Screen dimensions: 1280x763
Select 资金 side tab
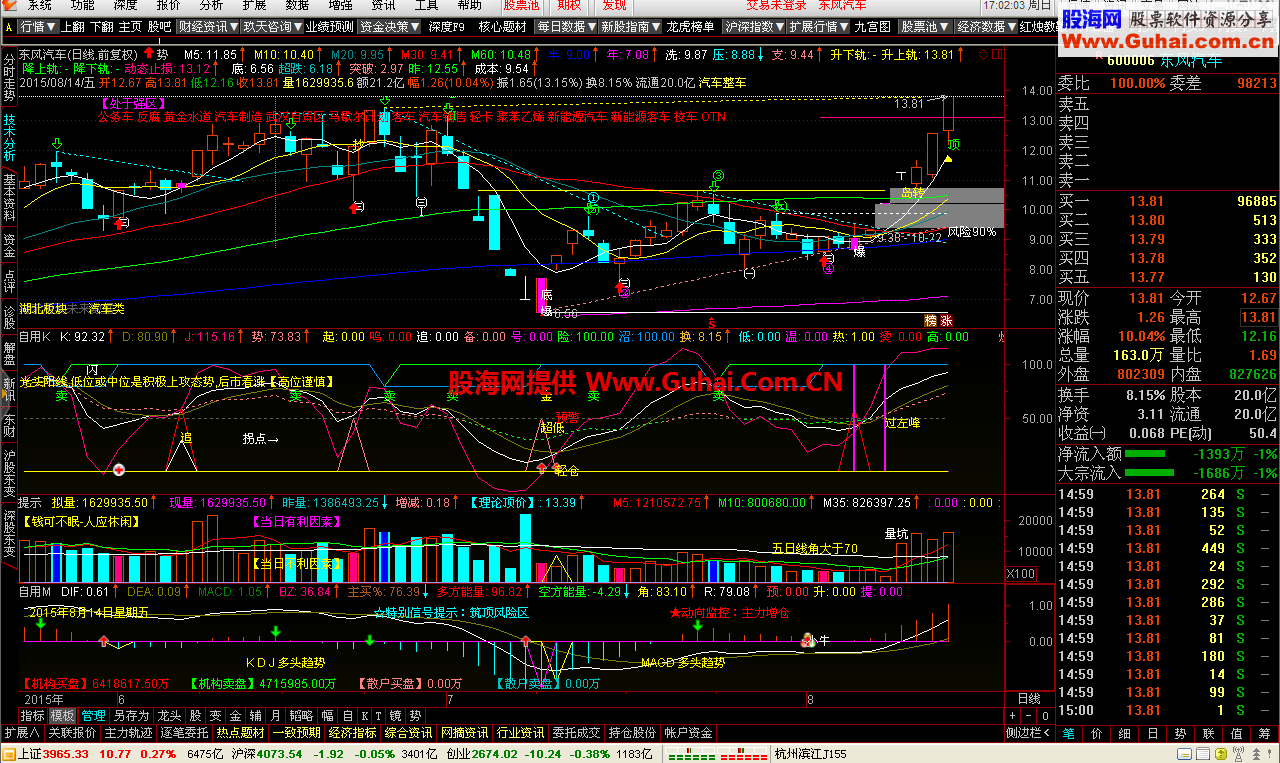9,245
